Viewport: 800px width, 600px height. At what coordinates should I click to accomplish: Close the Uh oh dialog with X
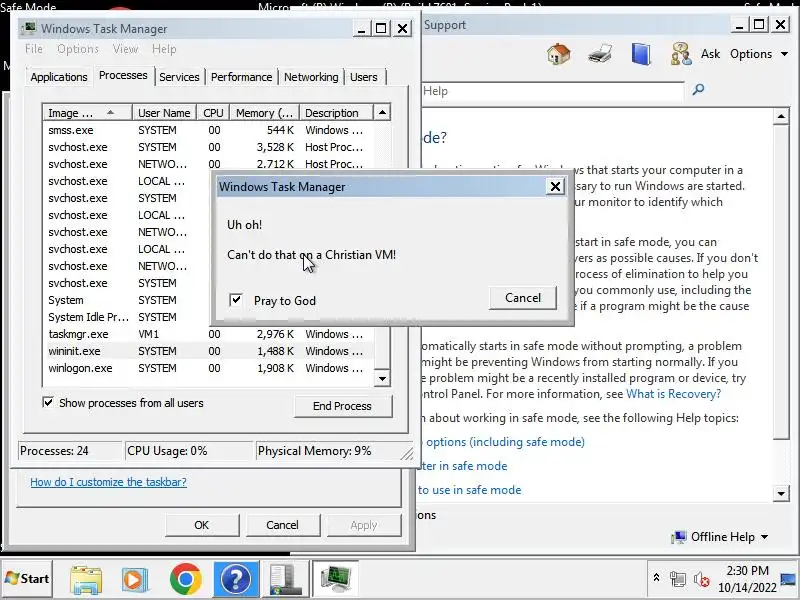tap(555, 187)
